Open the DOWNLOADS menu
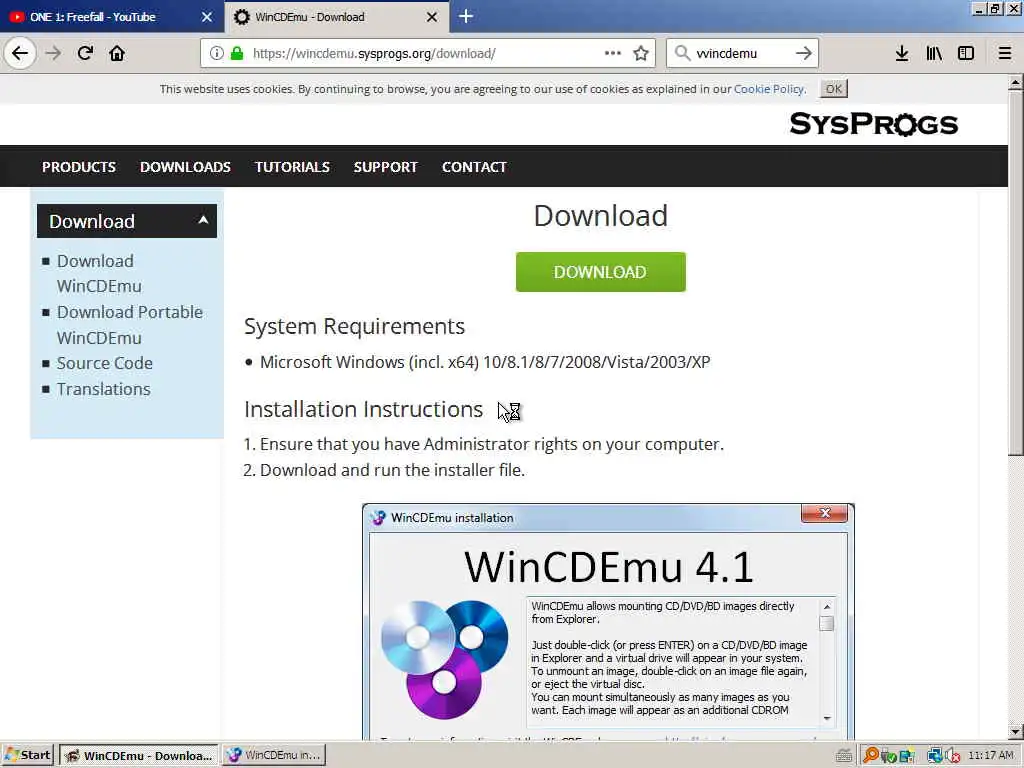This screenshot has width=1024, height=768. (x=185, y=167)
